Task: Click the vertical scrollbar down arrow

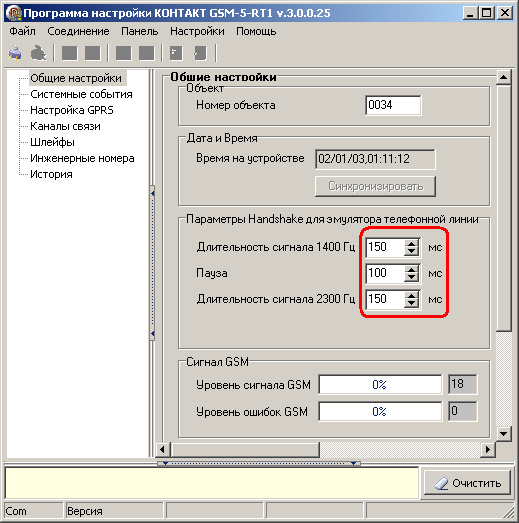Action: tap(503, 434)
